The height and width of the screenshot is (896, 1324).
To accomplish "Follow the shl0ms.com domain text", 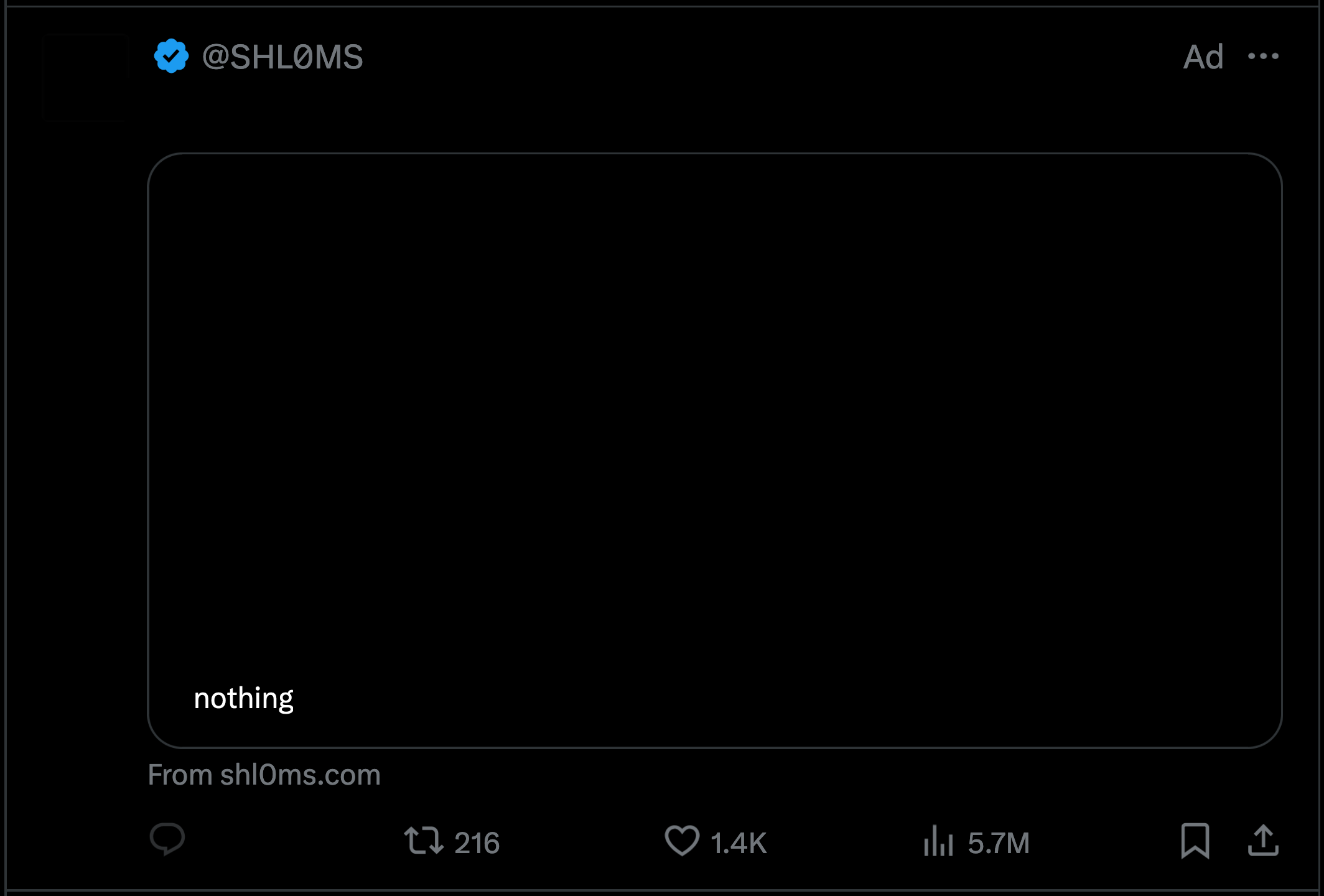I will click(x=300, y=775).
